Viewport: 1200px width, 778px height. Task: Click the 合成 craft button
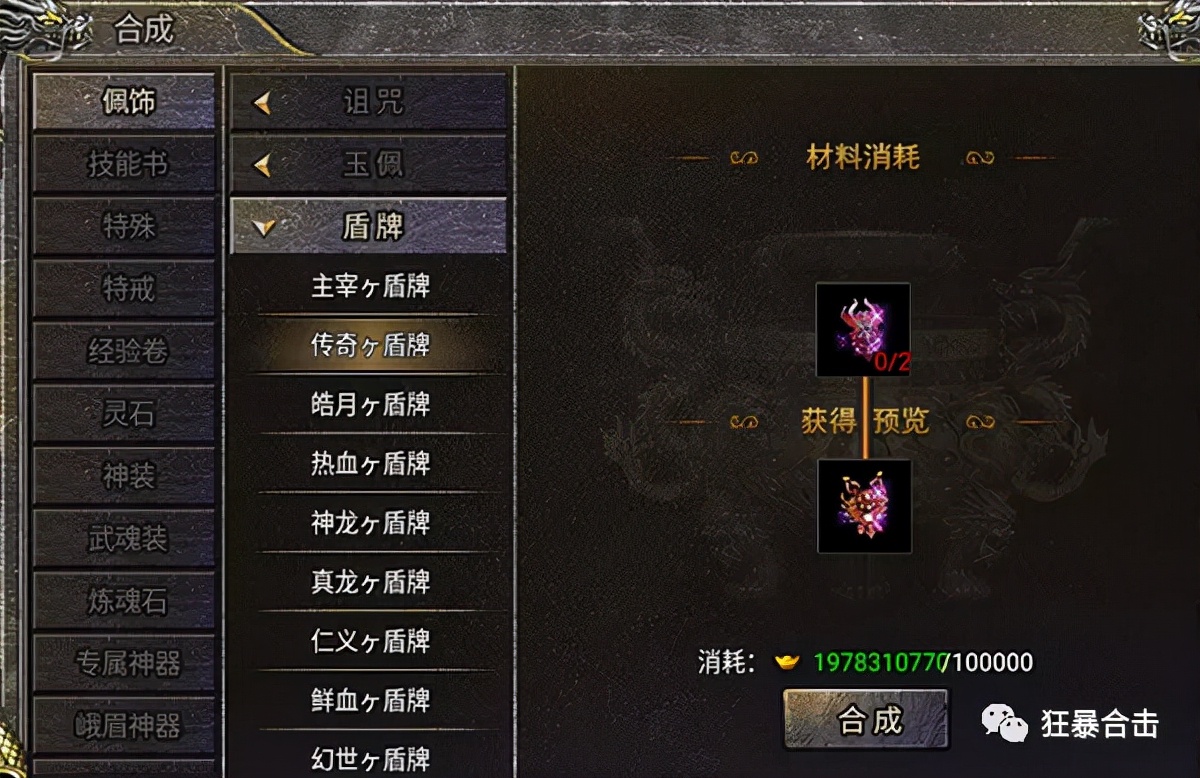[x=866, y=719]
